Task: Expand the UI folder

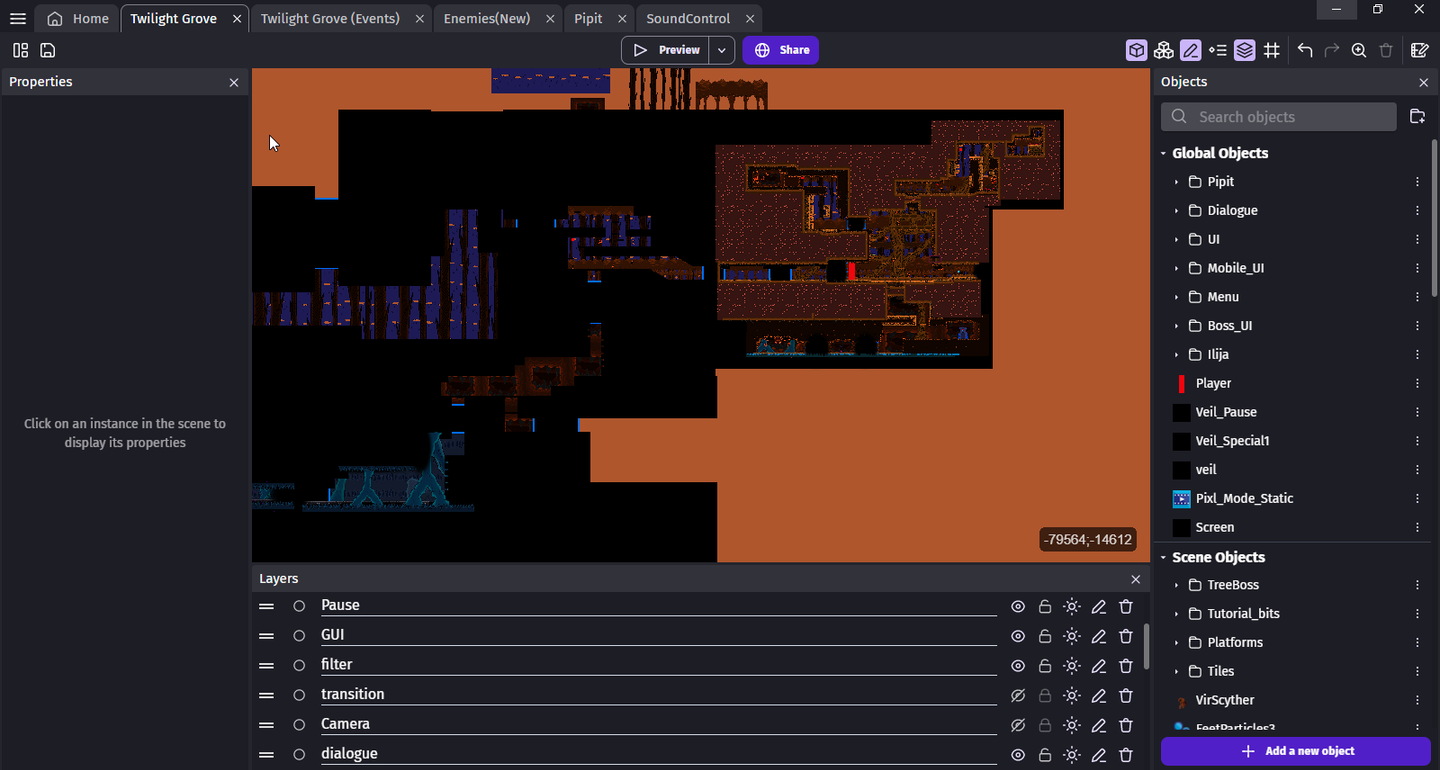Action: tap(1177, 240)
